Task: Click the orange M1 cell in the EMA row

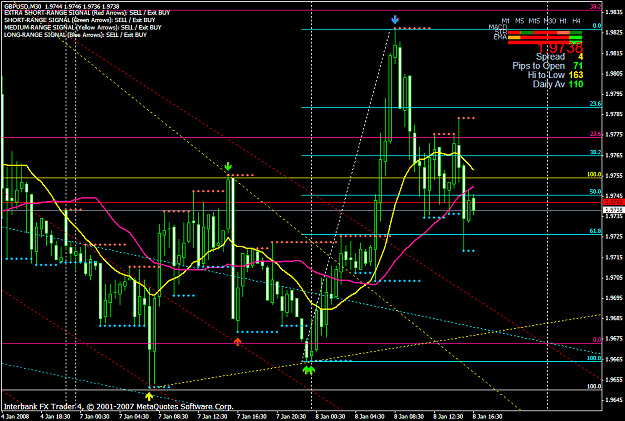Action: [x=514, y=37]
